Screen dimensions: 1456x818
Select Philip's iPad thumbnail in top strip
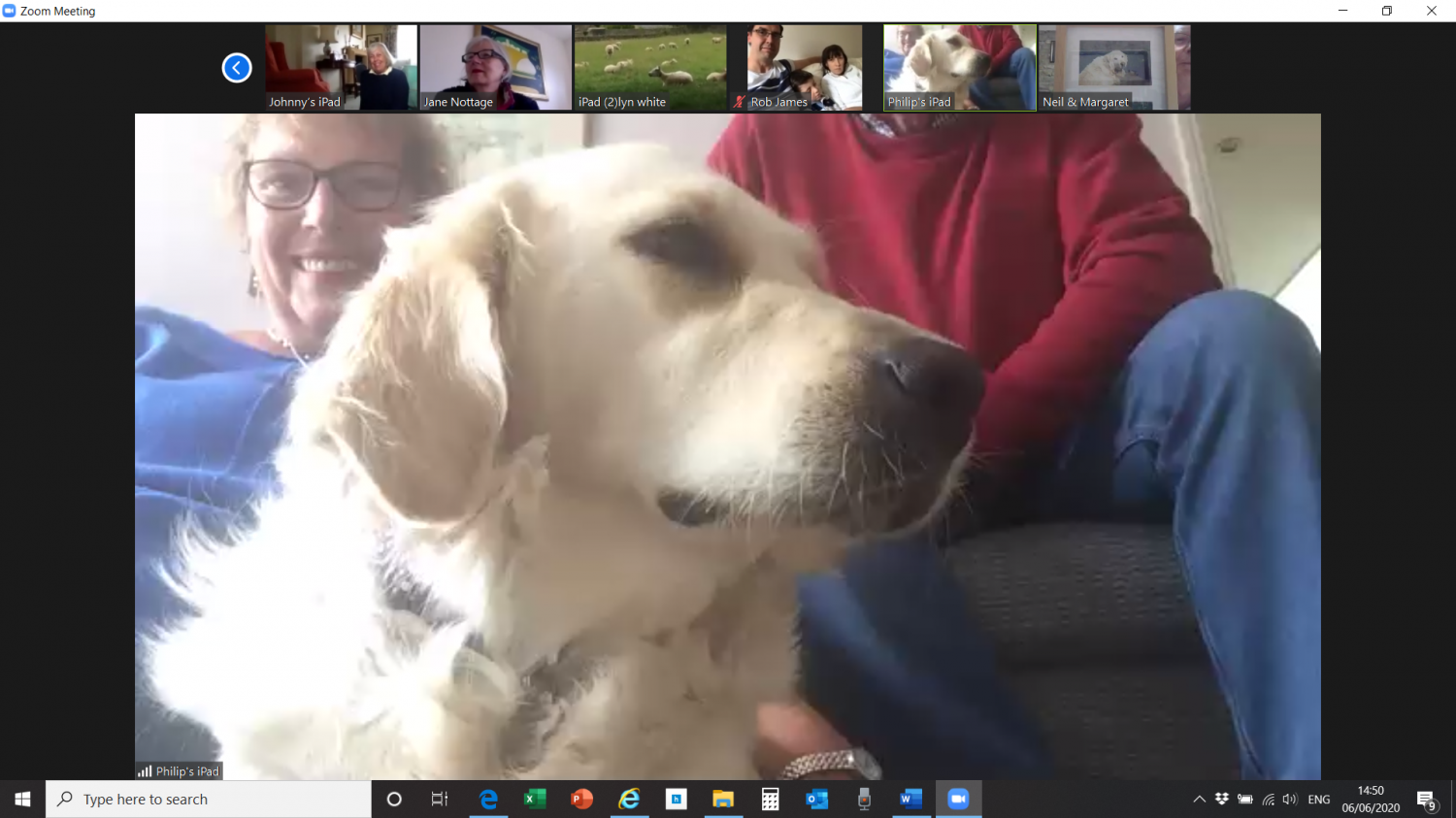[x=960, y=67]
